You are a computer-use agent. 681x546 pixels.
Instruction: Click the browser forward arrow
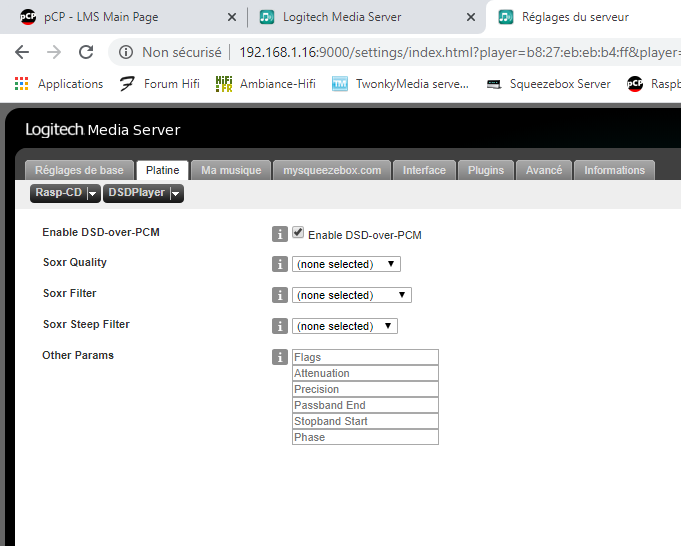(x=54, y=52)
